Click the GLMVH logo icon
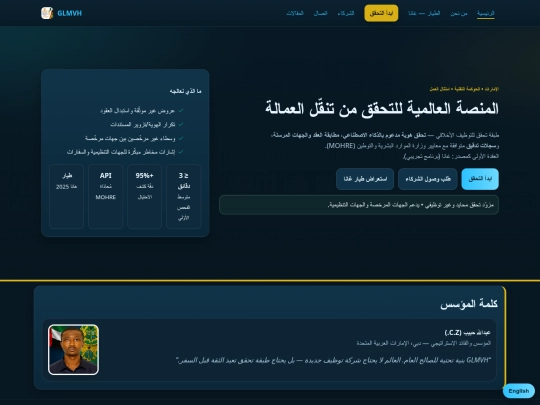Image resolution: width=540 pixels, height=405 pixels. 47,13
